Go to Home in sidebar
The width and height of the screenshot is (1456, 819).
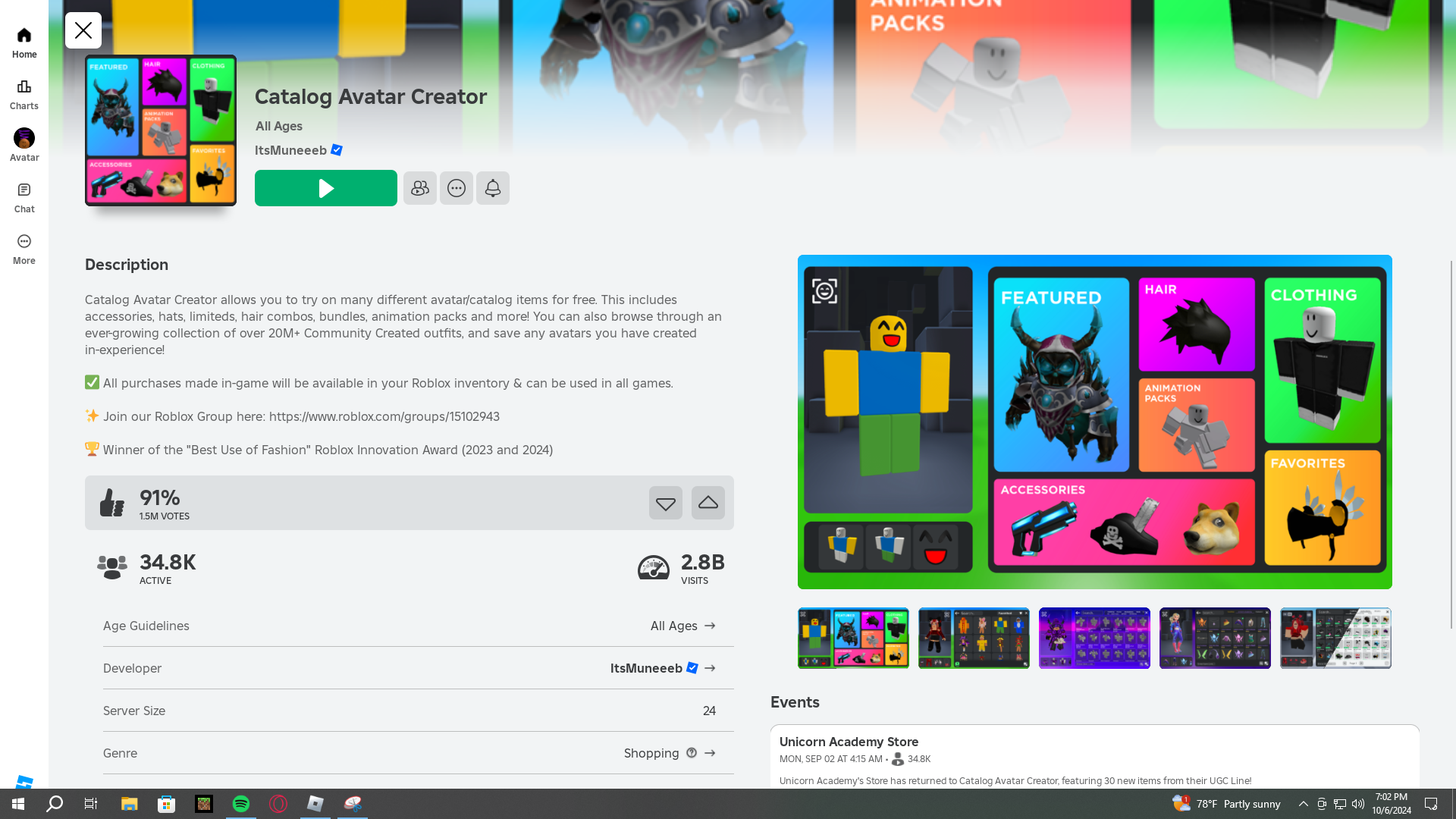coord(24,42)
